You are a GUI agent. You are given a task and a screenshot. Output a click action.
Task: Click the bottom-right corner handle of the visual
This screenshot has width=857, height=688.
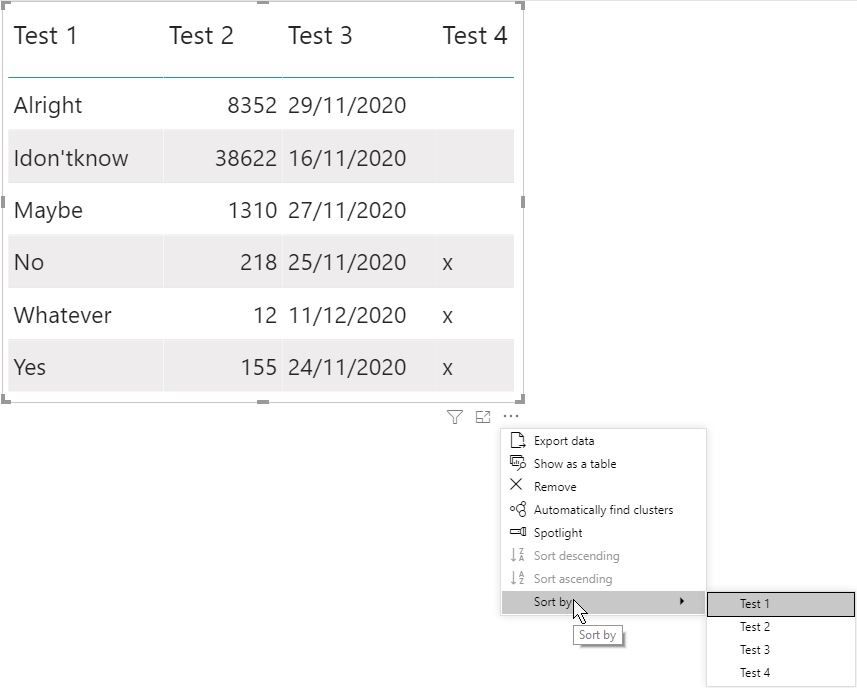coord(520,399)
